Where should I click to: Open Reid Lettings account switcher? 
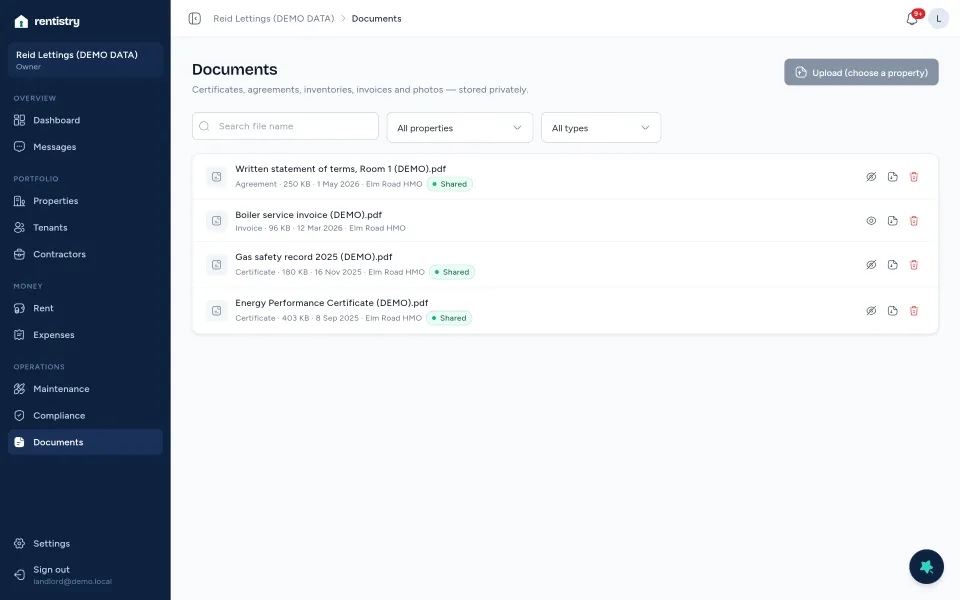click(x=85, y=60)
